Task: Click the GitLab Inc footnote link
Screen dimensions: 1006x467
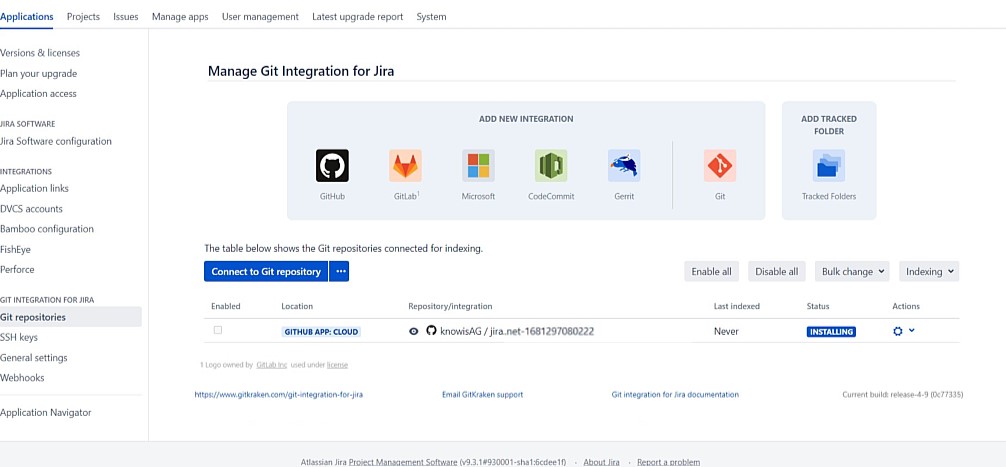Action: pos(271,365)
